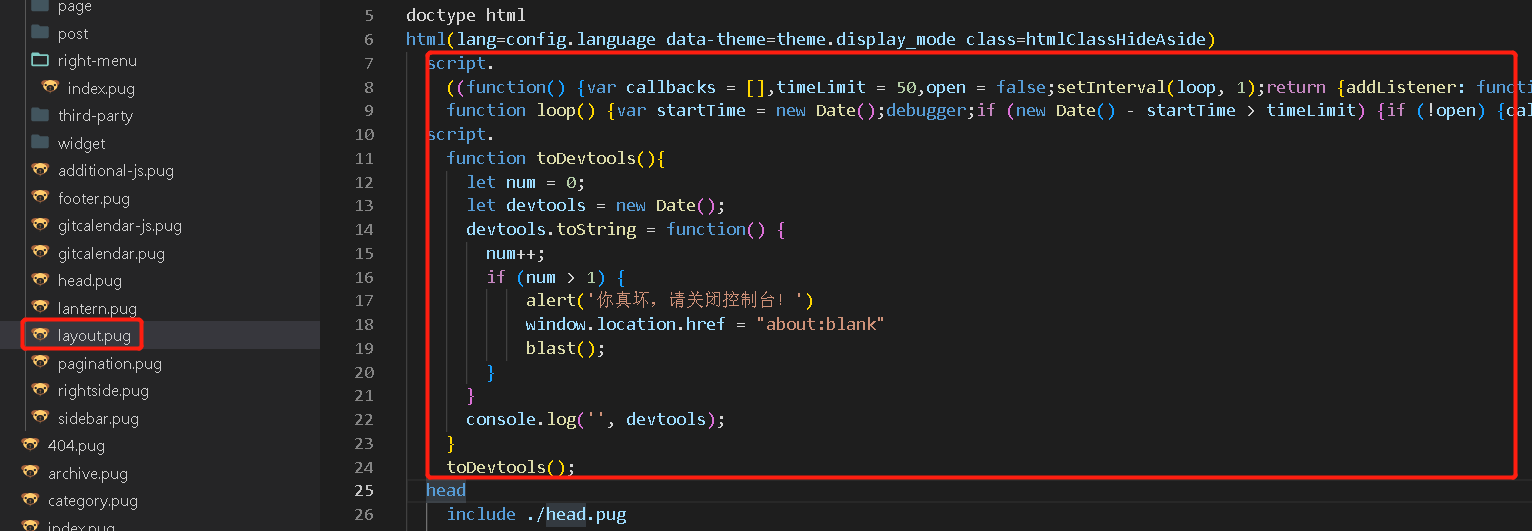Open rightside.pug from the explorer
Screen dimensions: 1532x531
[103, 391]
